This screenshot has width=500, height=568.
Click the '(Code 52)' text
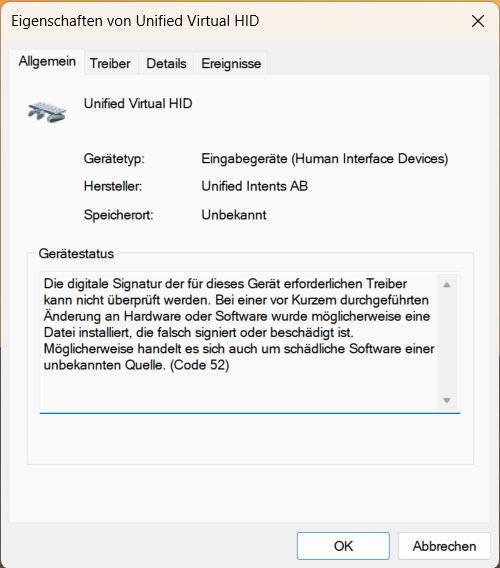coord(200,365)
